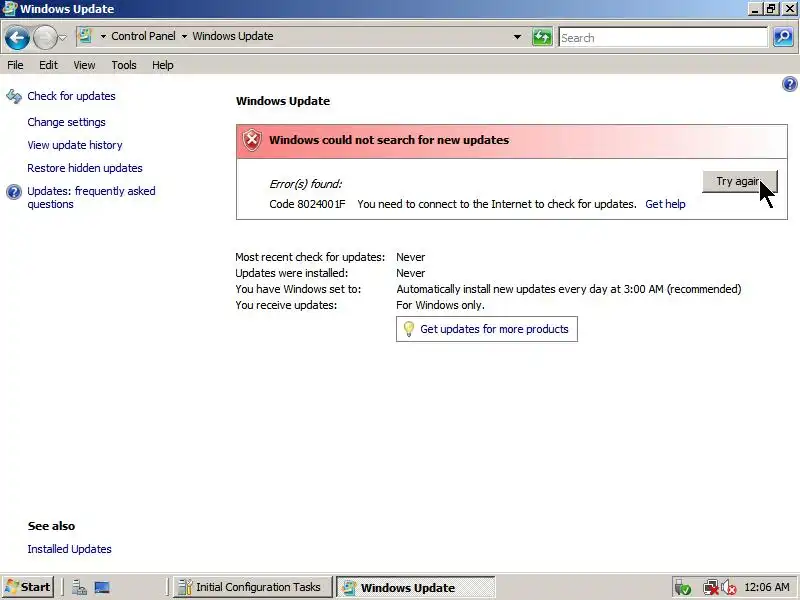Screen dimensions: 800x600
Task: Open Restore hidden updates
Action: tap(85, 168)
